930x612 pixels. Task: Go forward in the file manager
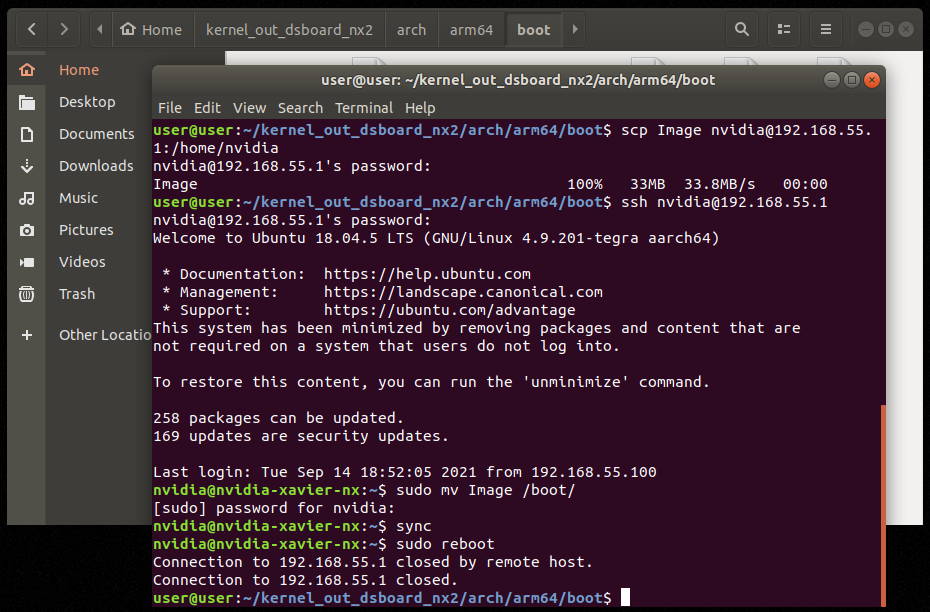coord(63,29)
